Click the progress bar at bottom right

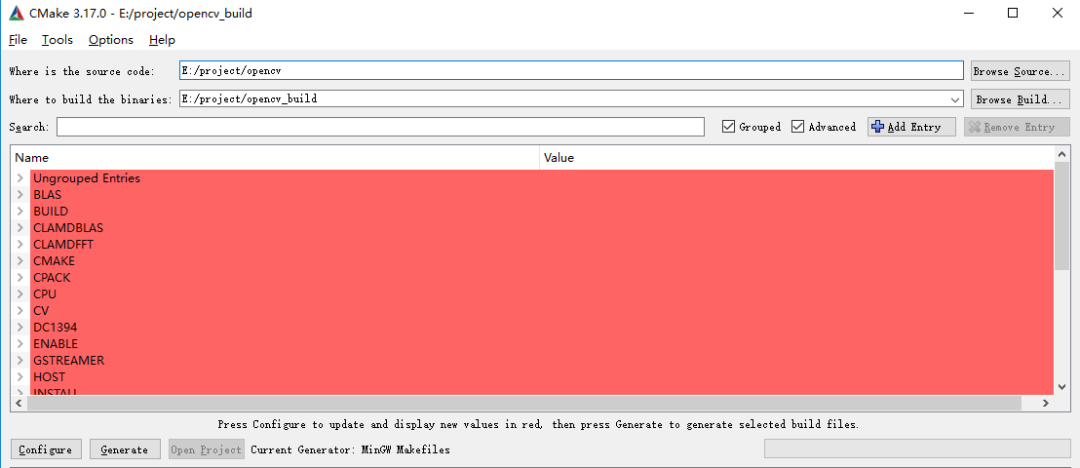(x=915, y=449)
